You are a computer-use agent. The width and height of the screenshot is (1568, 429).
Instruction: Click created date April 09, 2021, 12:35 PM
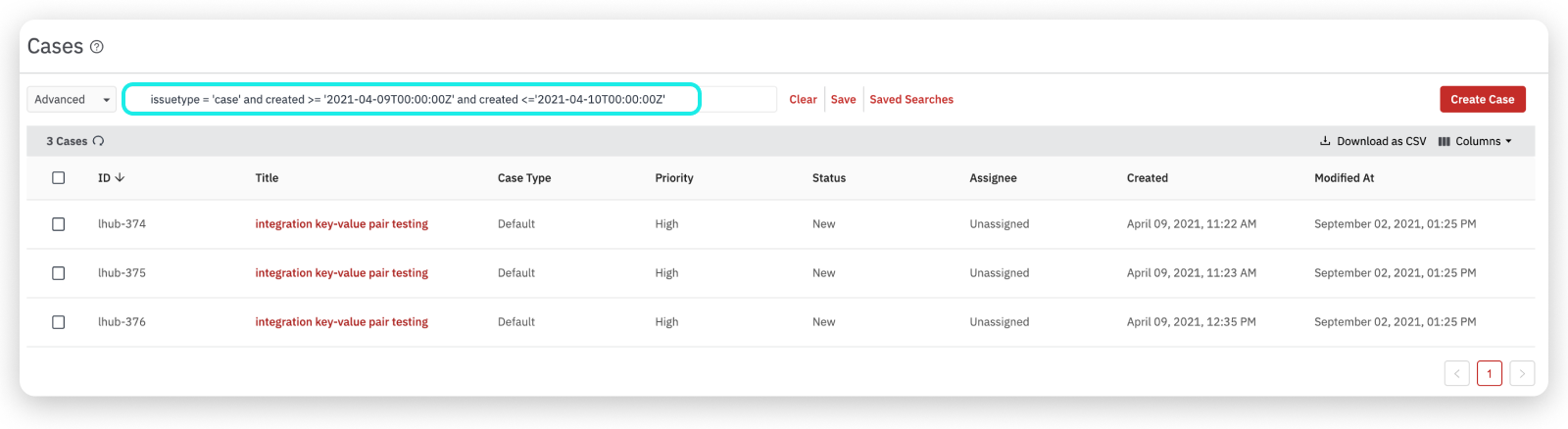[x=1191, y=322]
